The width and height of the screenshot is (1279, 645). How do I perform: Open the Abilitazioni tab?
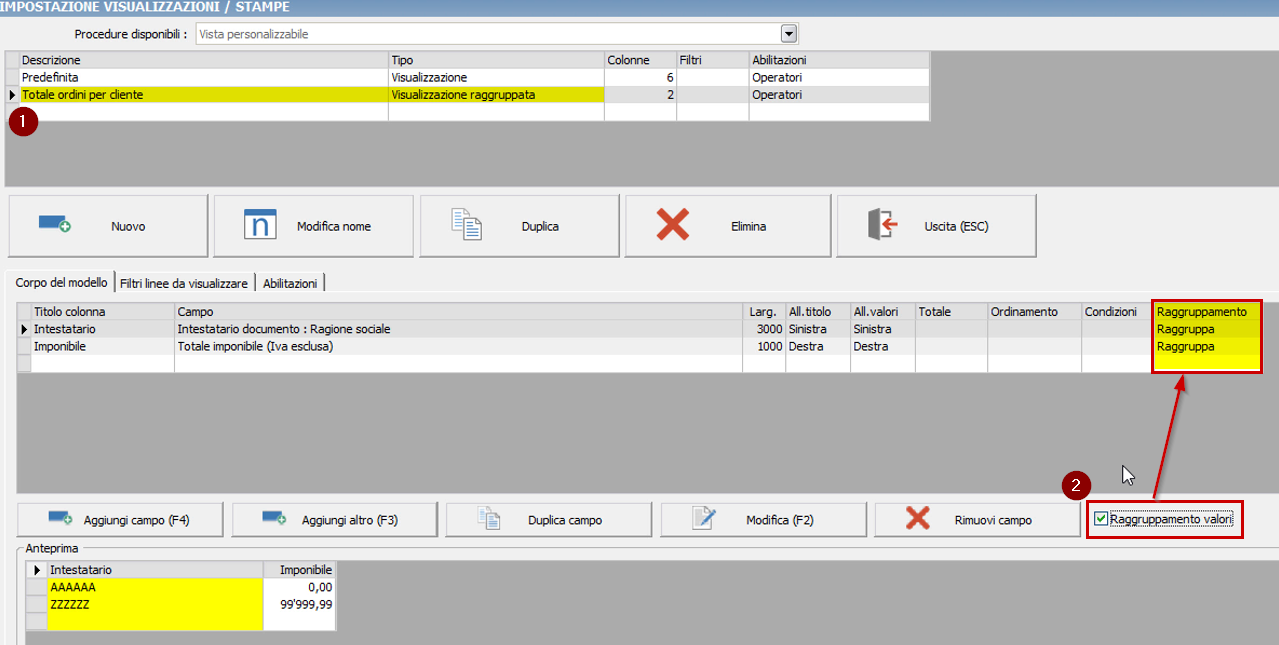pyautogui.click(x=291, y=284)
